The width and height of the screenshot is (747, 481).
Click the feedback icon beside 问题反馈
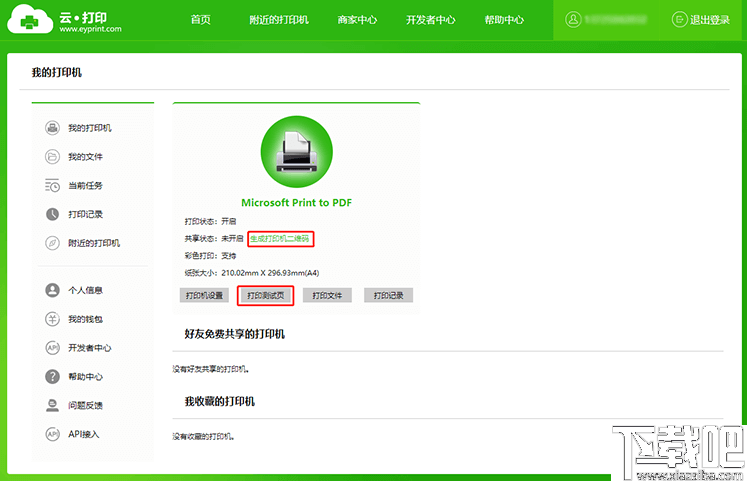coord(52,405)
